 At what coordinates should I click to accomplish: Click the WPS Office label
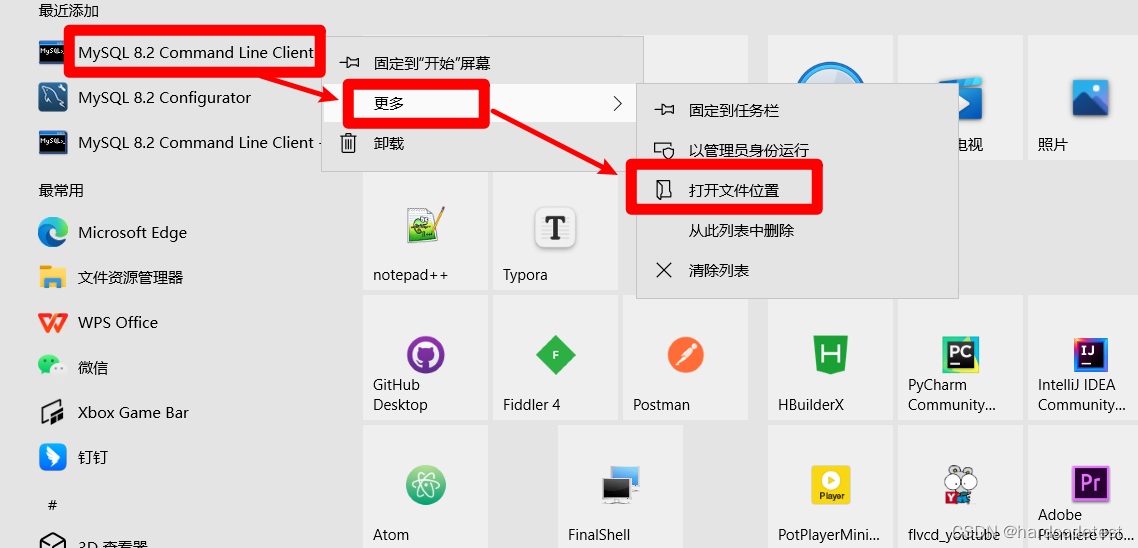tap(118, 322)
